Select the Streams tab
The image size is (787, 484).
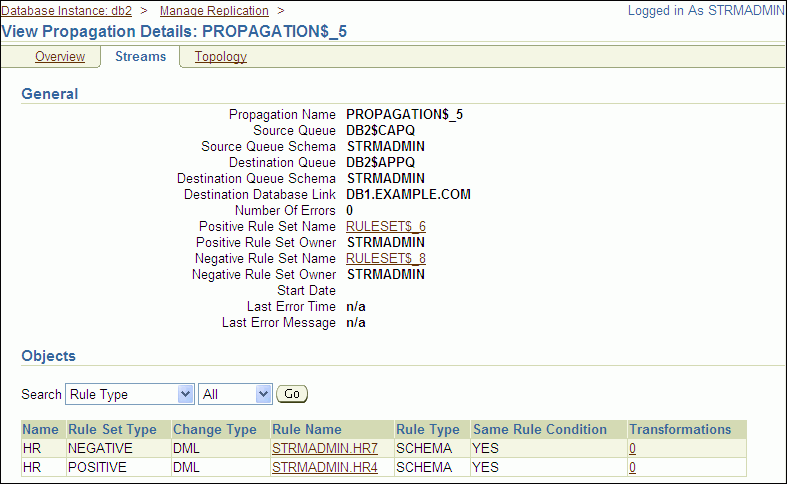click(140, 57)
